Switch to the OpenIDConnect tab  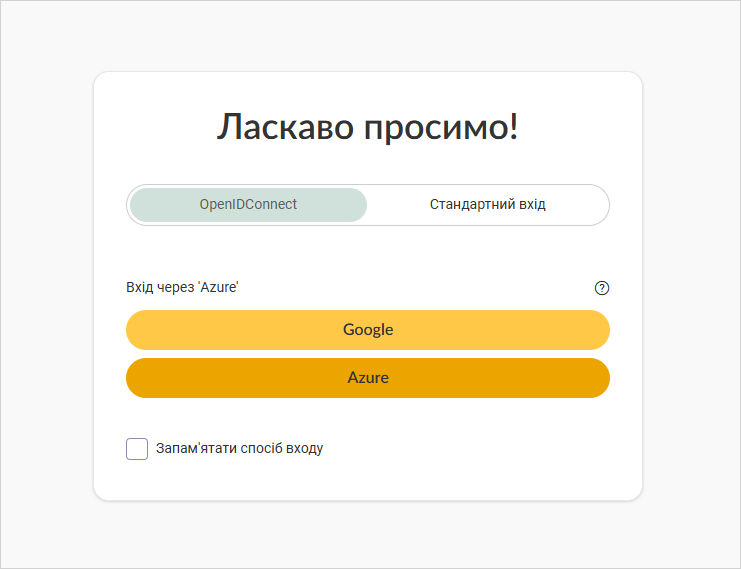(x=248, y=205)
